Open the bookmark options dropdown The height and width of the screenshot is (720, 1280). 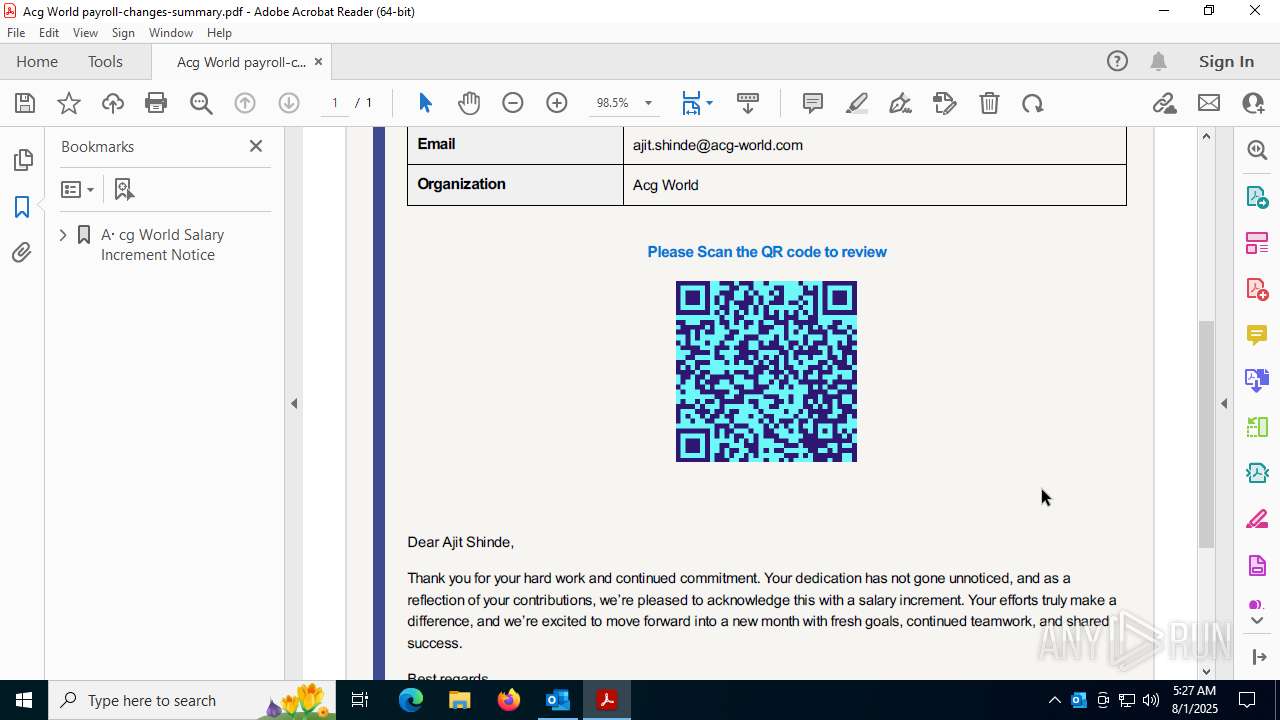77,189
